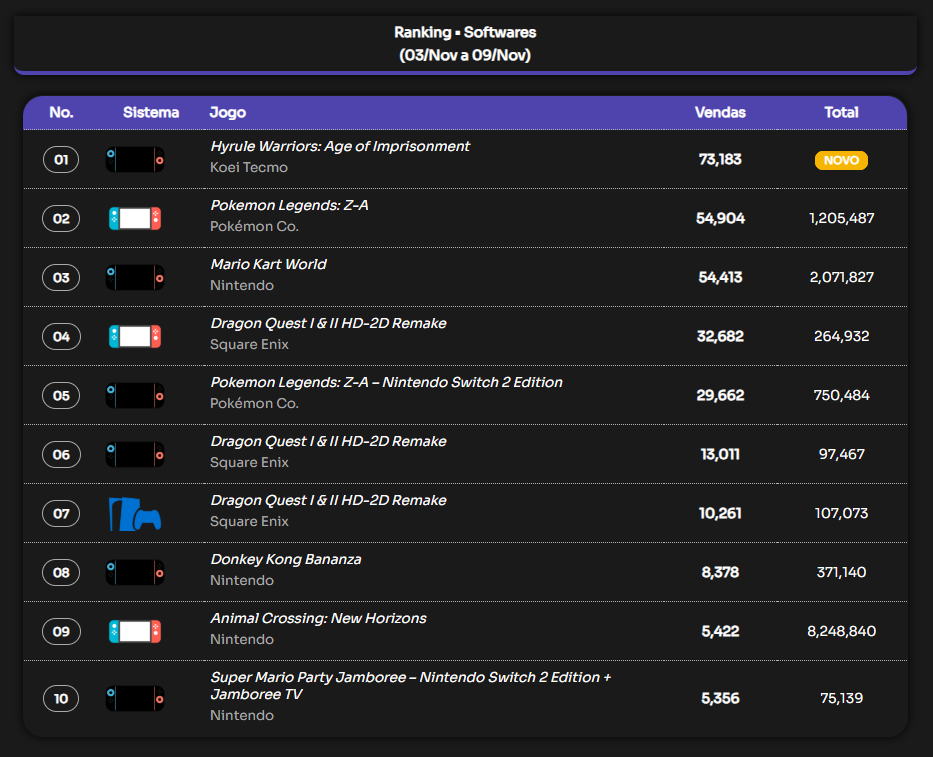Click the rank 10 number badge
This screenshot has width=933, height=757.
[x=61, y=698]
